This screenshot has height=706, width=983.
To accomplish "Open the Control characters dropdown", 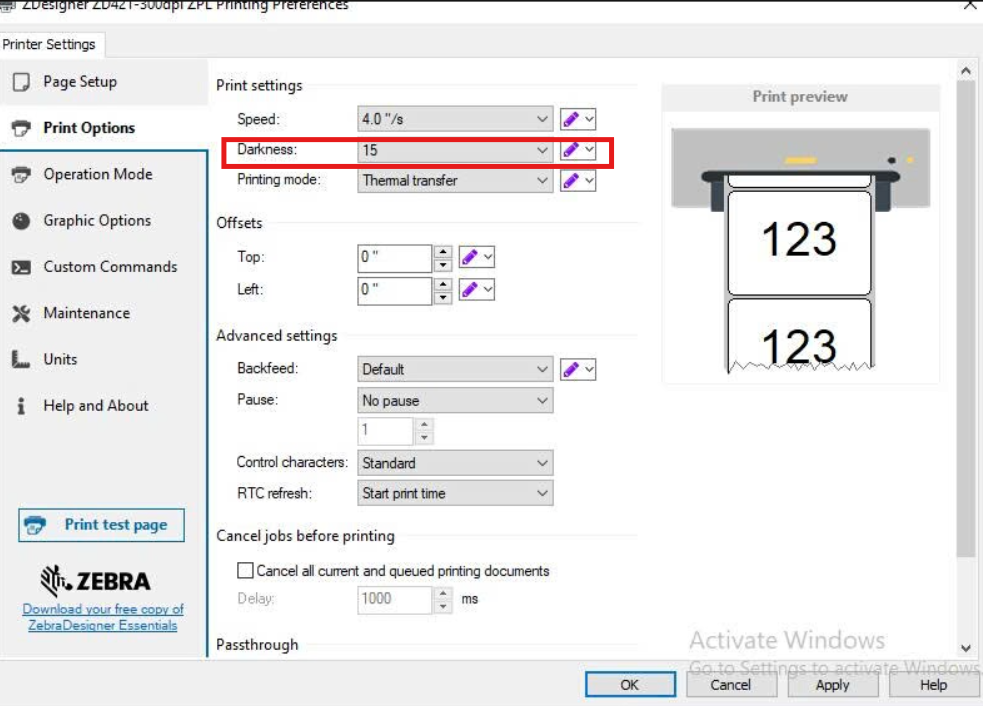I will pos(455,463).
